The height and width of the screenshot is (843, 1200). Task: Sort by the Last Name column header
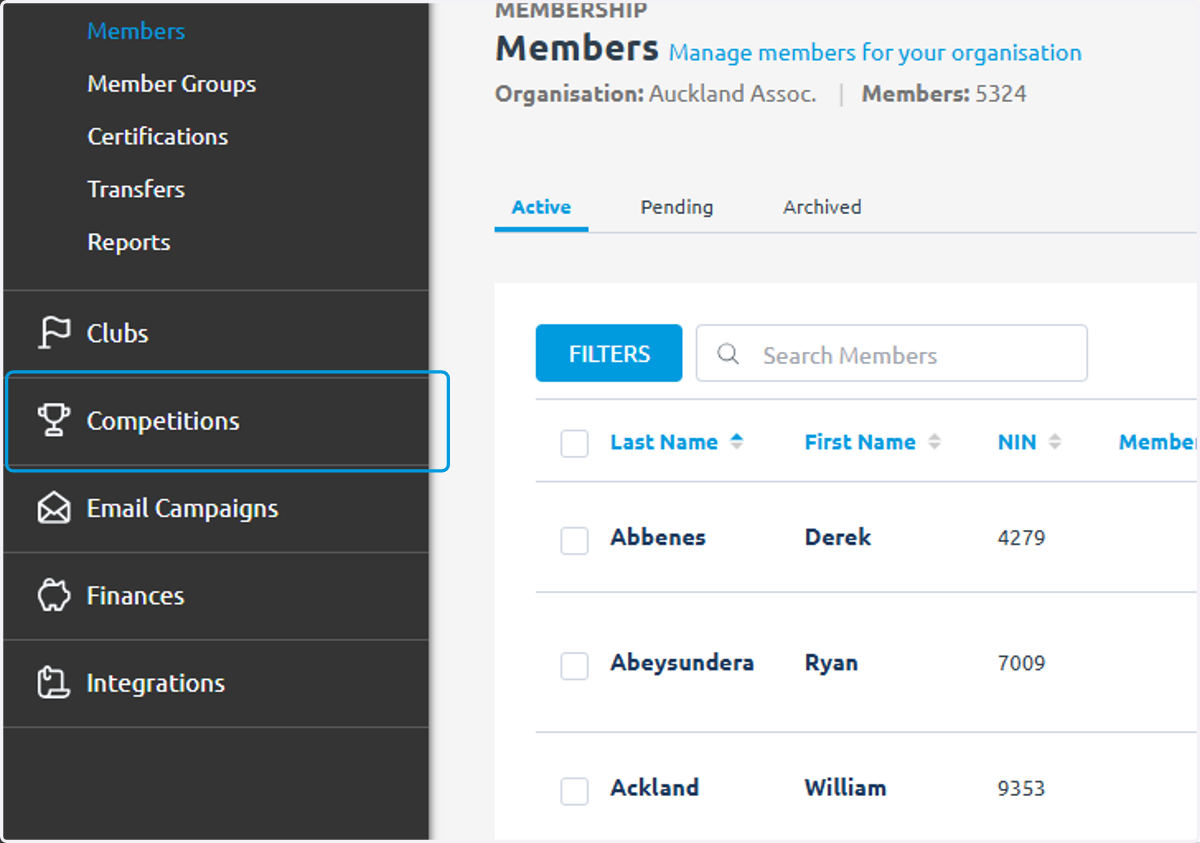click(x=664, y=442)
